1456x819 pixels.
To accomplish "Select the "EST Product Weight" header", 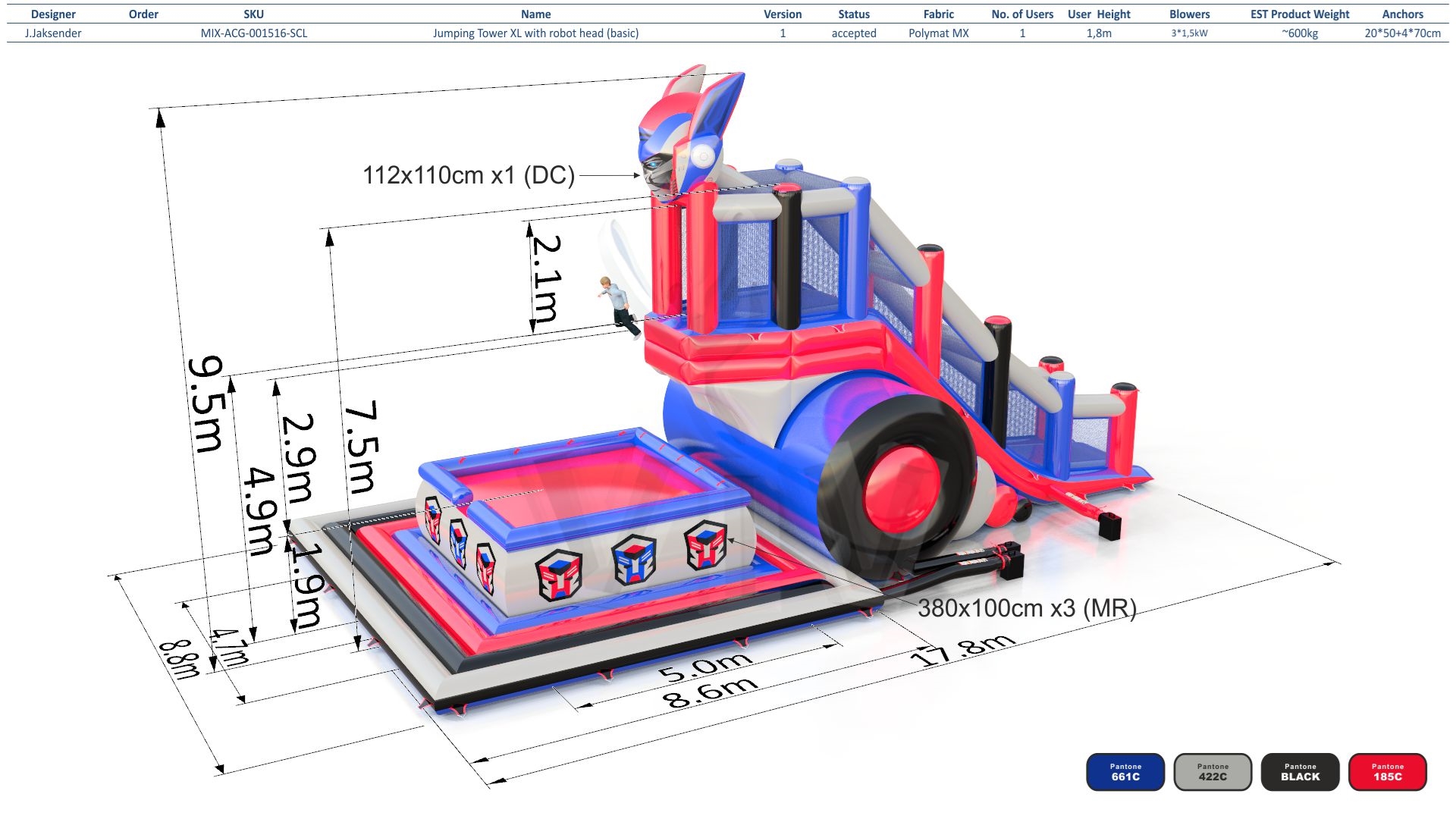I will pos(1300,14).
